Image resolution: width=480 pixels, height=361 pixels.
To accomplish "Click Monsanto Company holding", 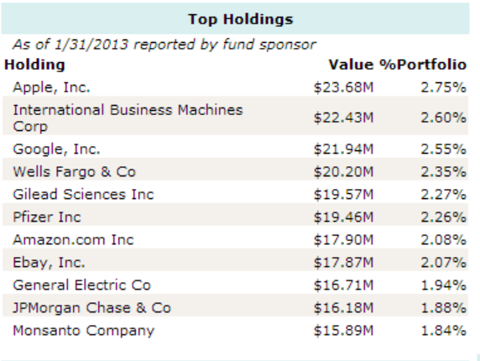I will tap(84, 331).
